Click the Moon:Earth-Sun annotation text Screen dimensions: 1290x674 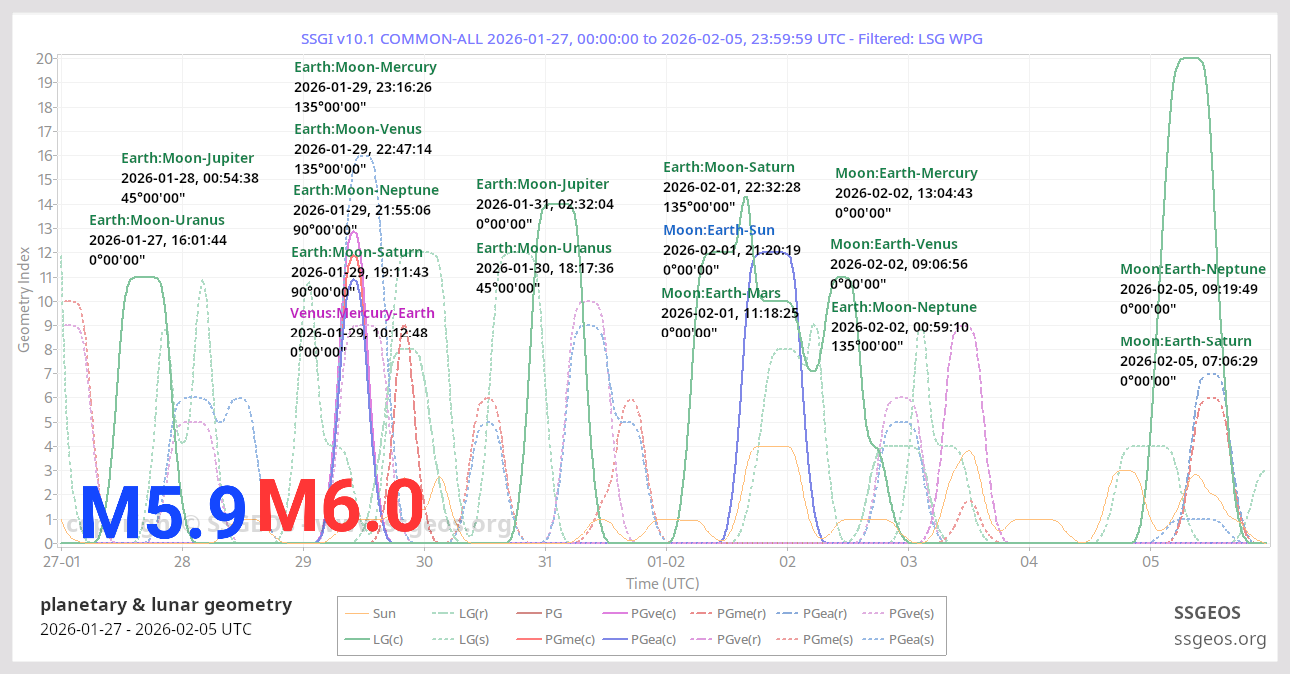coord(718,230)
